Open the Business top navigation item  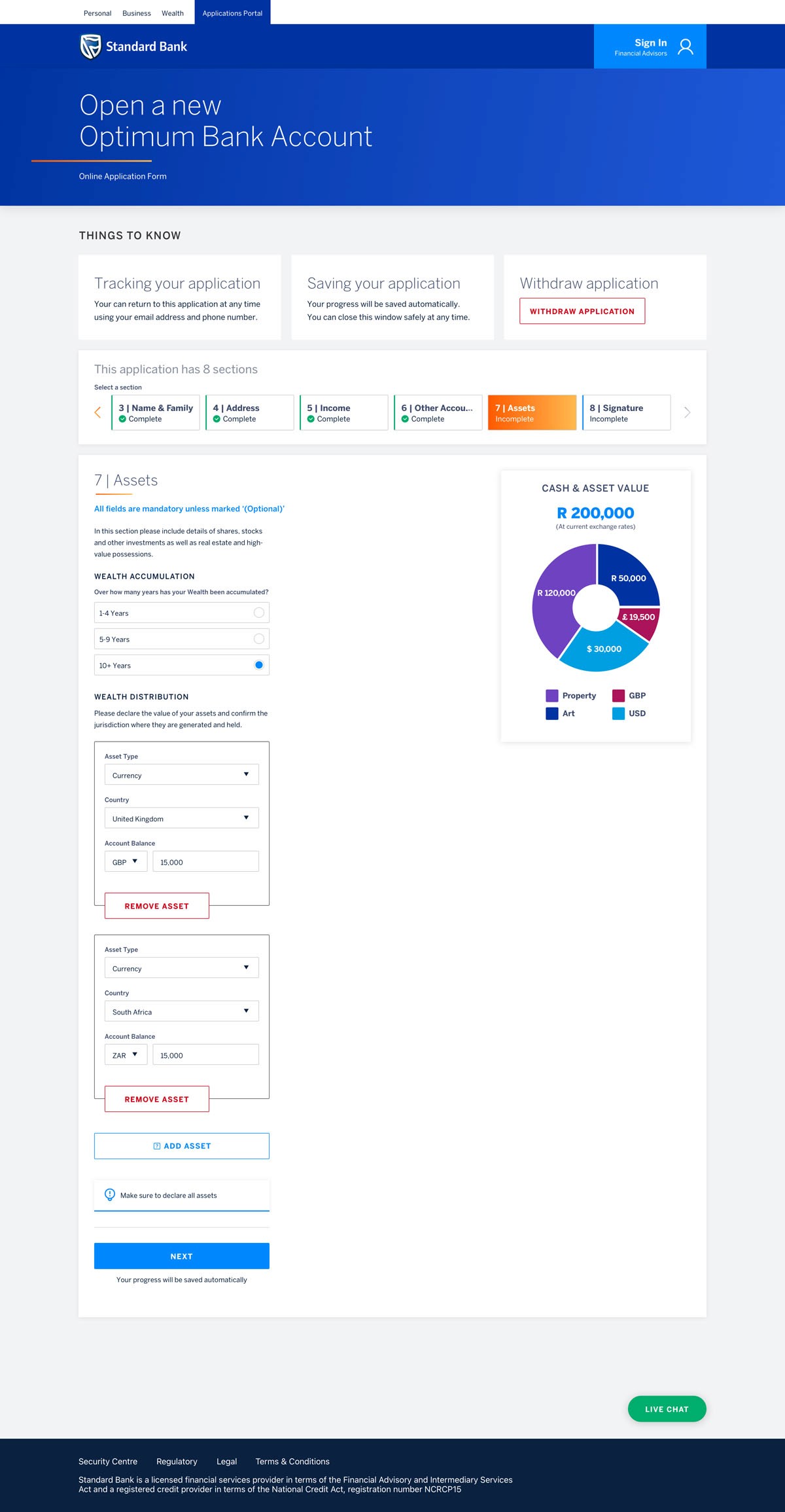(x=137, y=13)
